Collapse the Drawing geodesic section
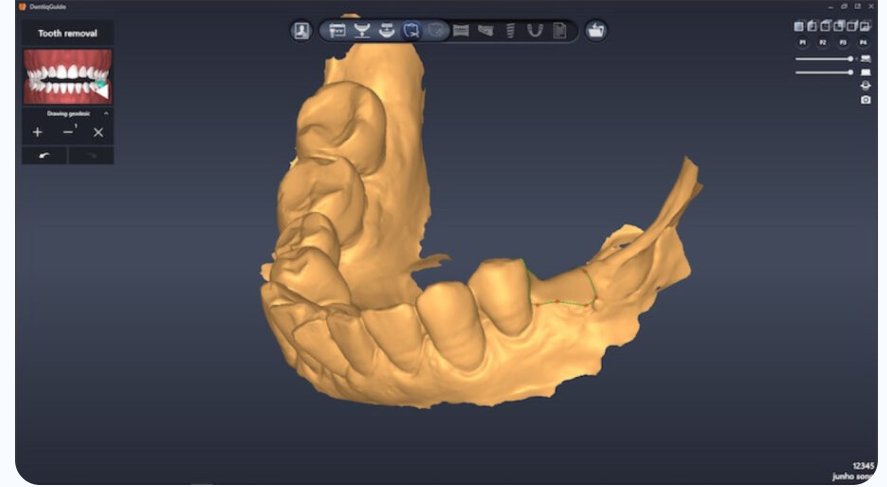 tap(106, 114)
